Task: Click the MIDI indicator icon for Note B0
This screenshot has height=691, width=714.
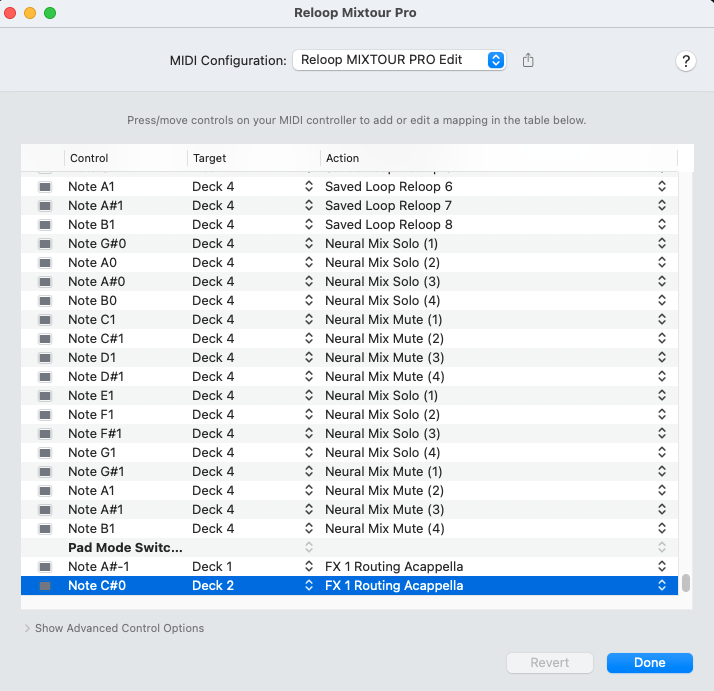Action: tap(45, 301)
